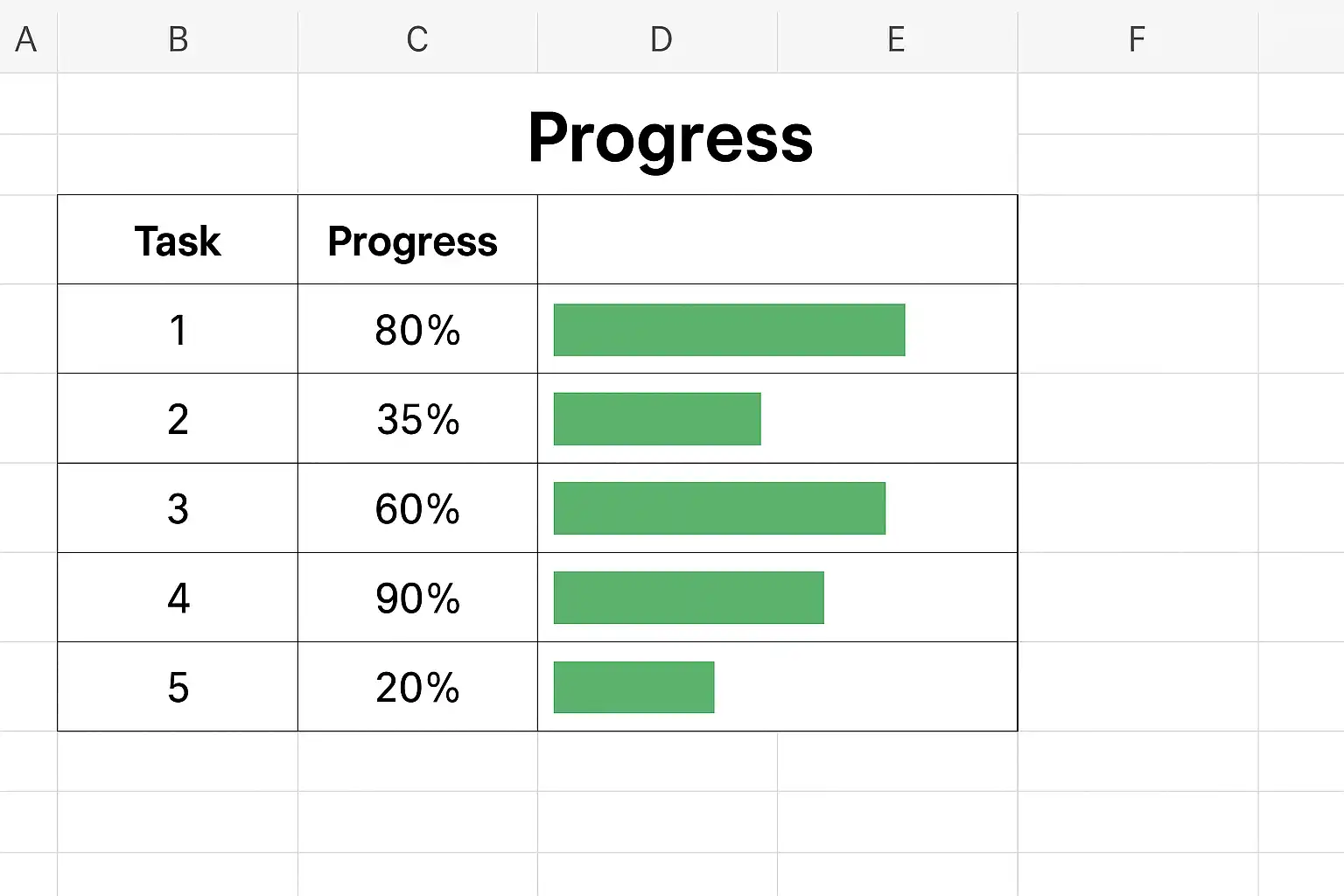Image resolution: width=1344 pixels, height=896 pixels.
Task: Select column A header
Action: click(x=27, y=39)
